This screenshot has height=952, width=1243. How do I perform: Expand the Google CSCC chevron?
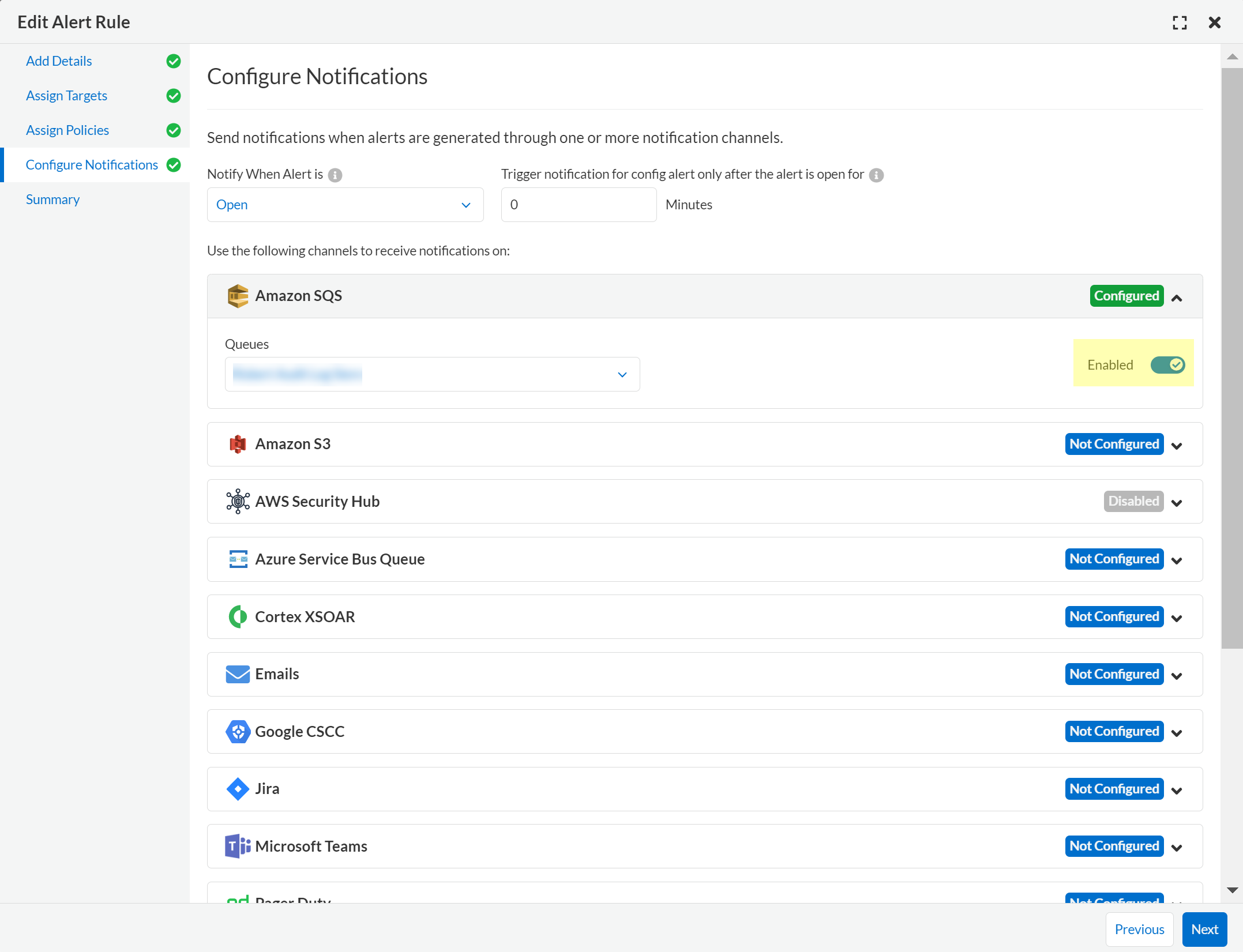tap(1177, 733)
